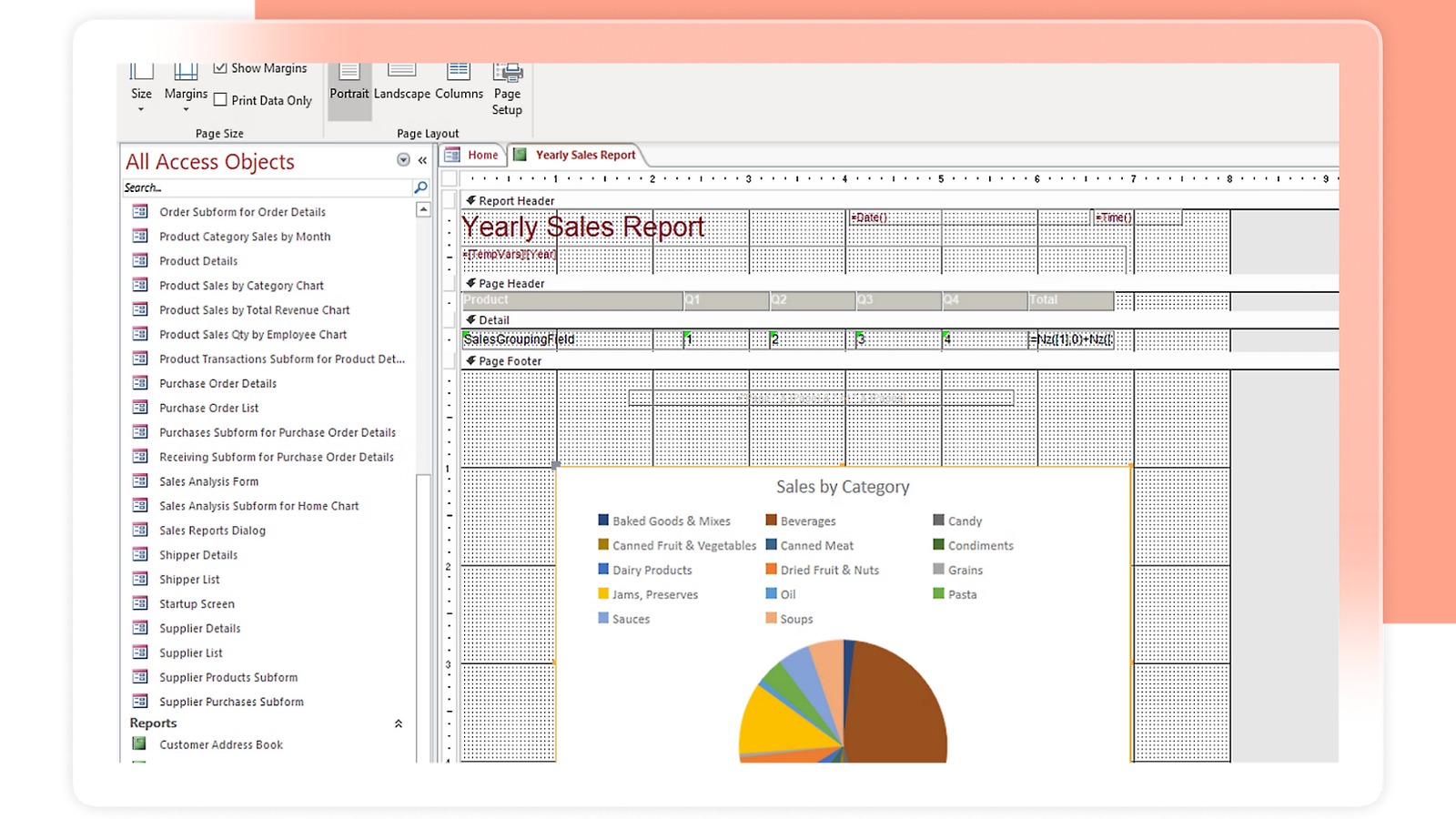Click the navigation pane scroll up arrow
The width and height of the screenshot is (1456, 819).
423,210
